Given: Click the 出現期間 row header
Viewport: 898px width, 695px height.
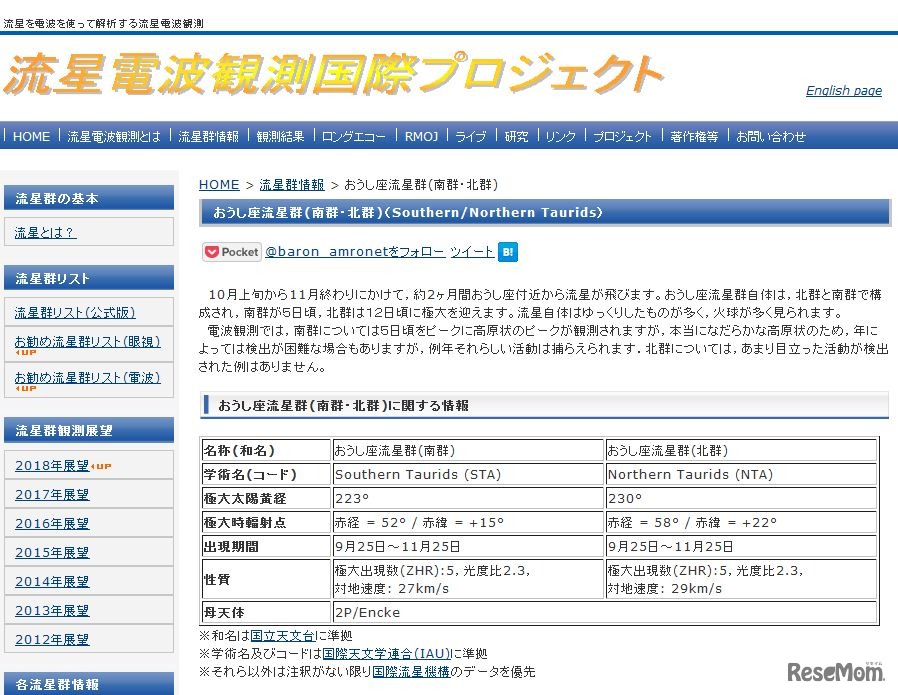Looking at the screenshot, I should coord(266,547).
